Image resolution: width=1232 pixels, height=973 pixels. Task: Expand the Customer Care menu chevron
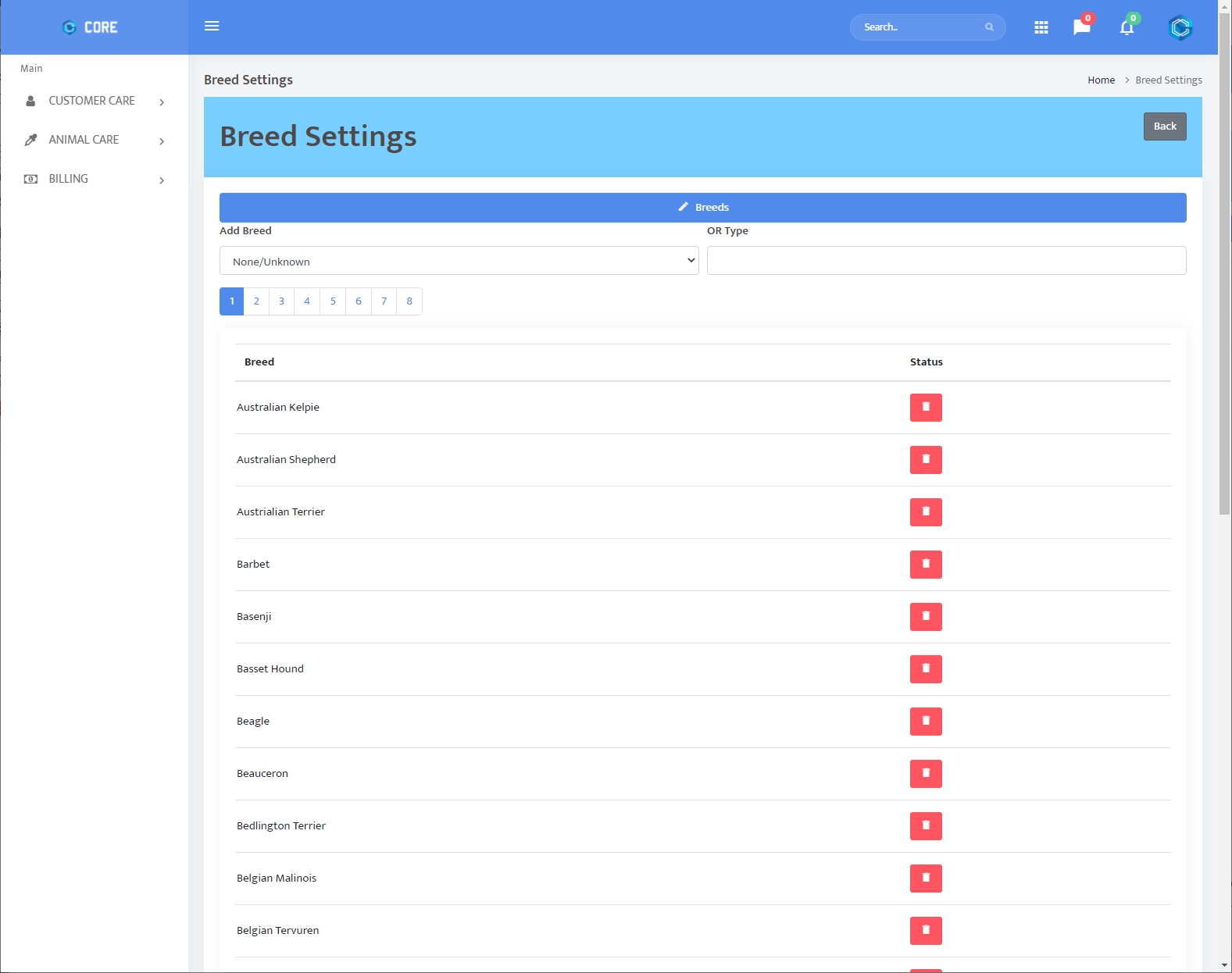coord(162,102)
